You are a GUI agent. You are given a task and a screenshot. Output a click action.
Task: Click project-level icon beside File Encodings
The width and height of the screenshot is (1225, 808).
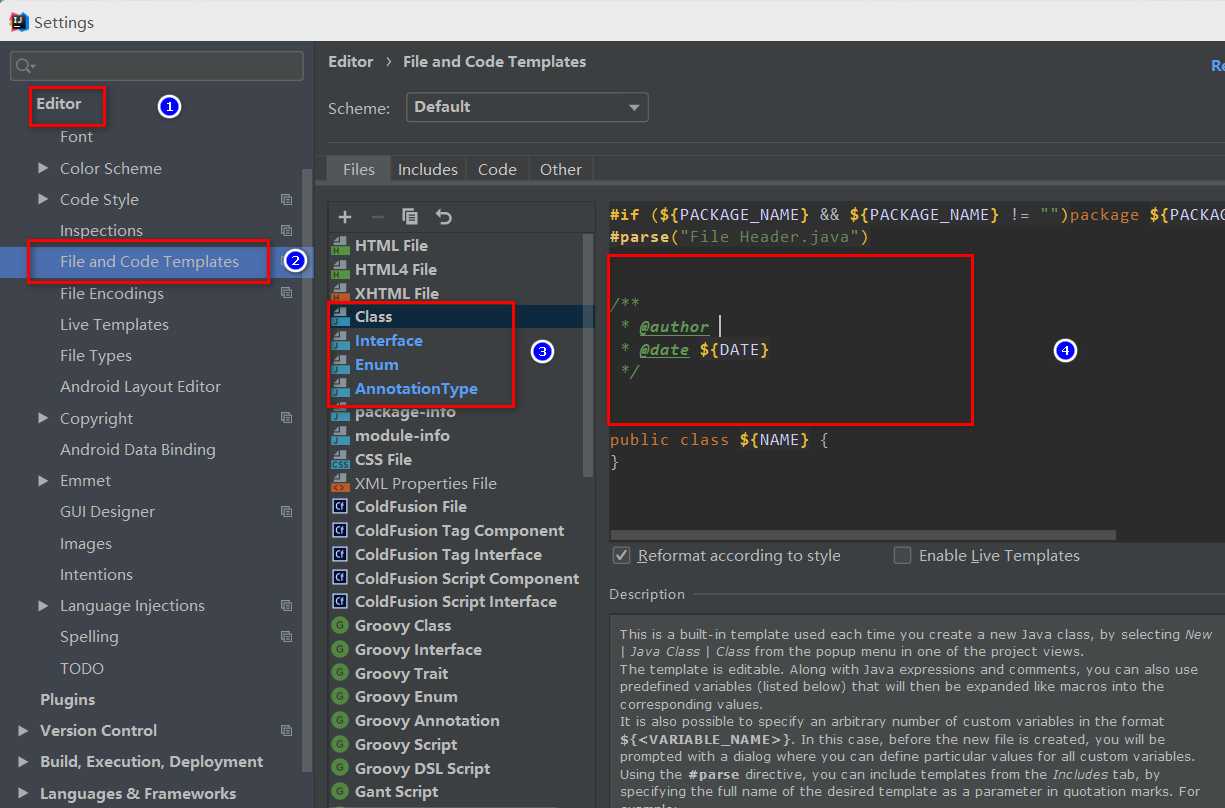pos(287,293)
